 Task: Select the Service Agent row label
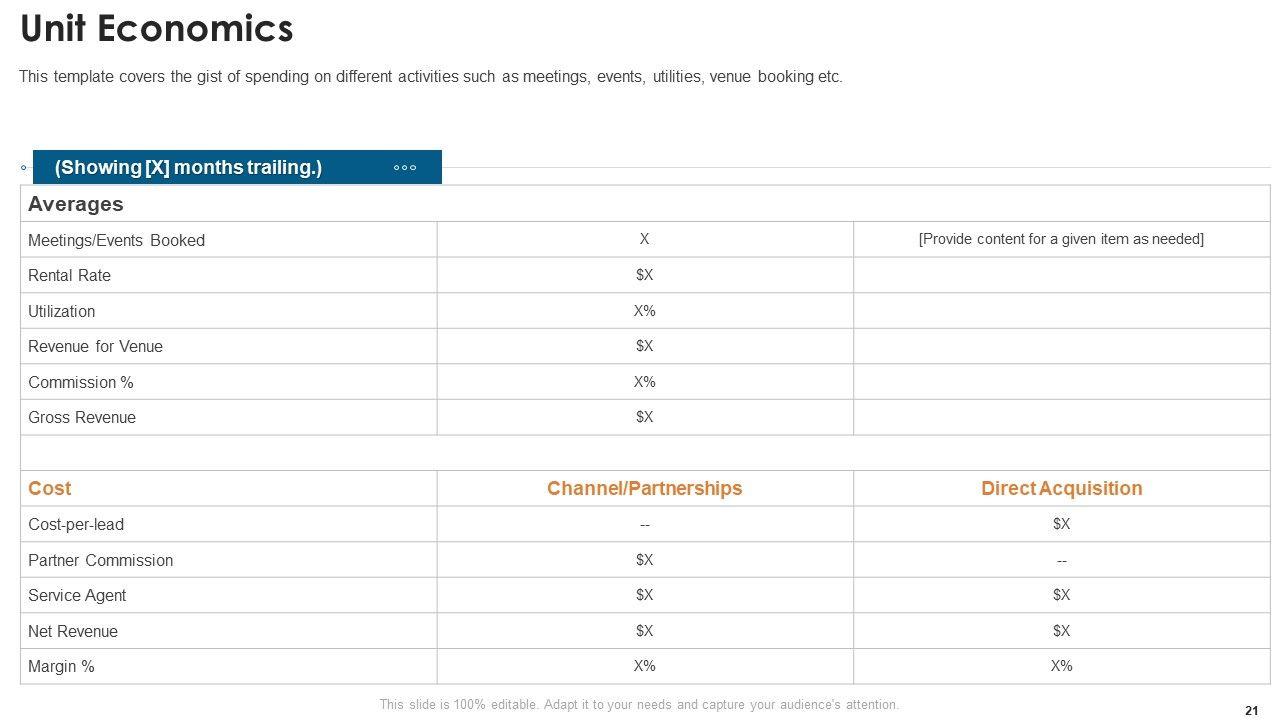click(x=77, y=595)
